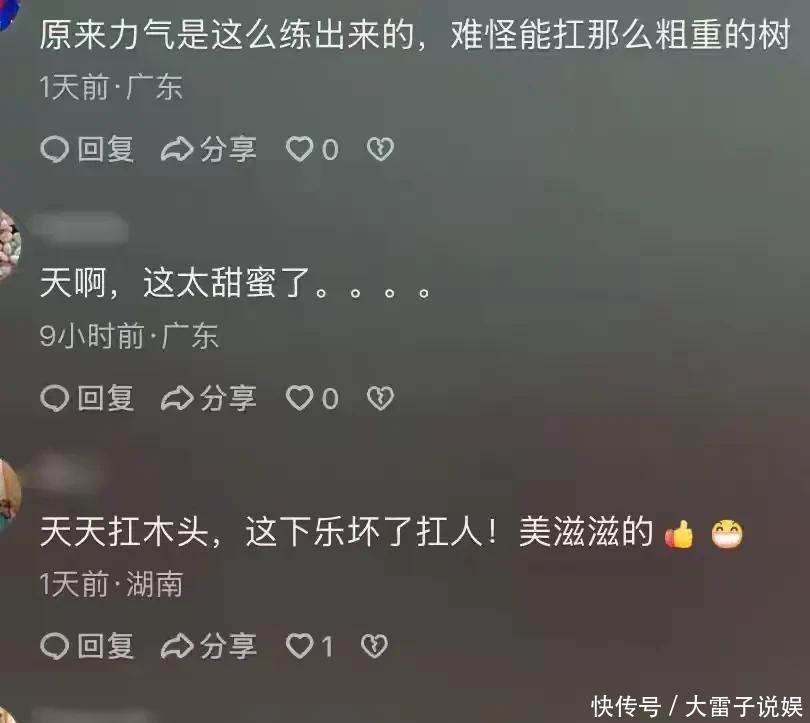Image resolution: width=810 pixels, height=723 pixels.
Task: Dislike the 这太甜蜜了 comment
Action: [380, 398]
